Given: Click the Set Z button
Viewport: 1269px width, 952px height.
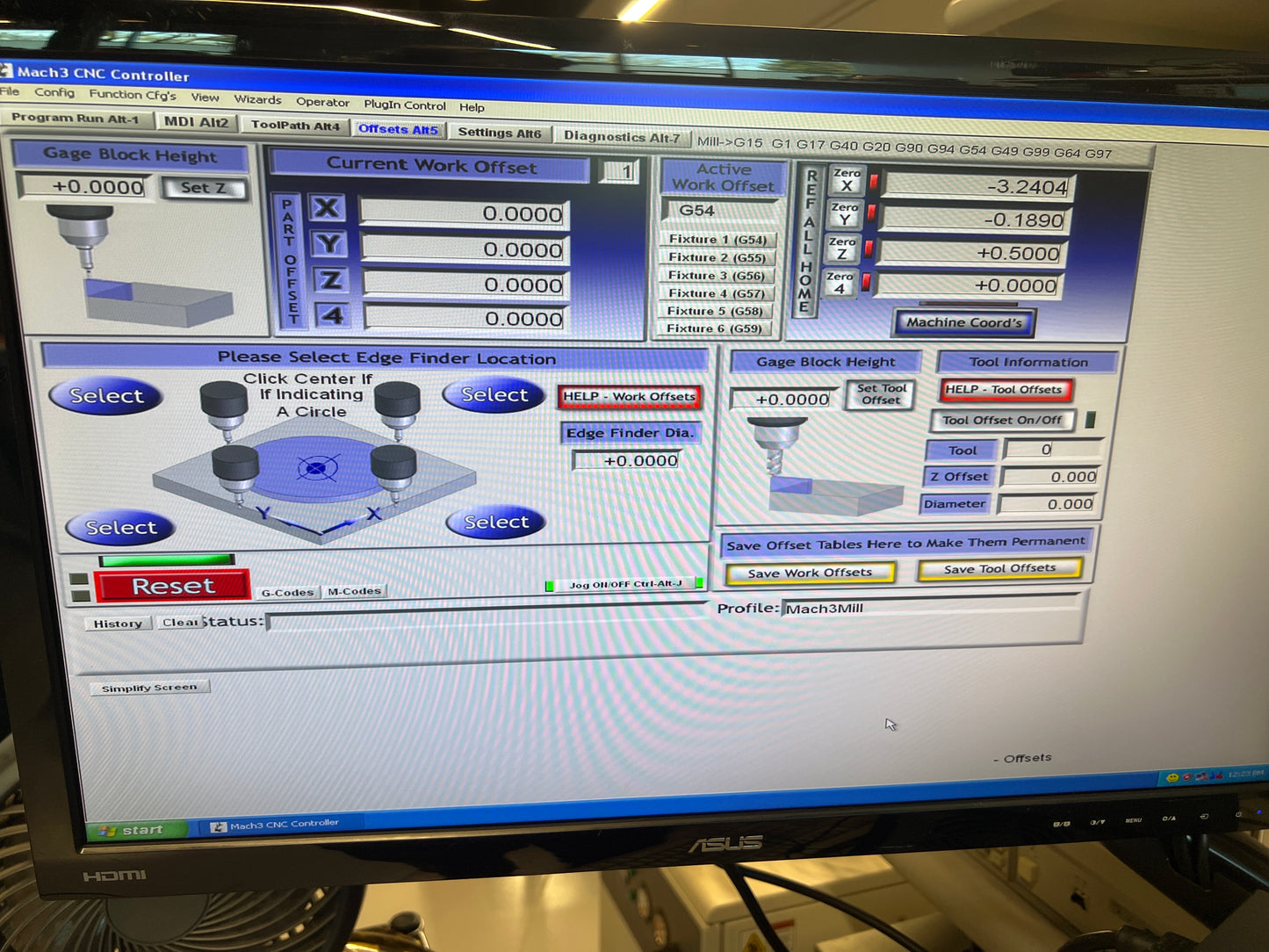Looking at the screenshot, I should [203, 188].
